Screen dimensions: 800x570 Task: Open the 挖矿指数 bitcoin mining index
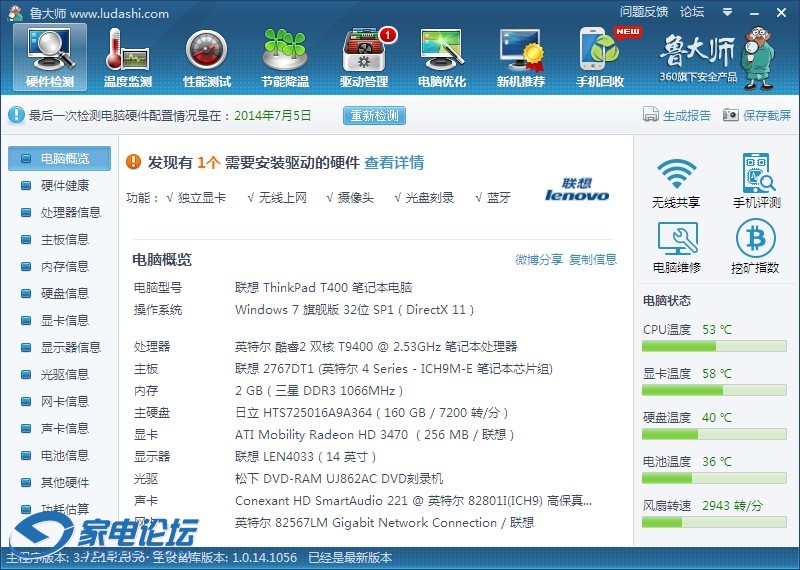(756, 247)
